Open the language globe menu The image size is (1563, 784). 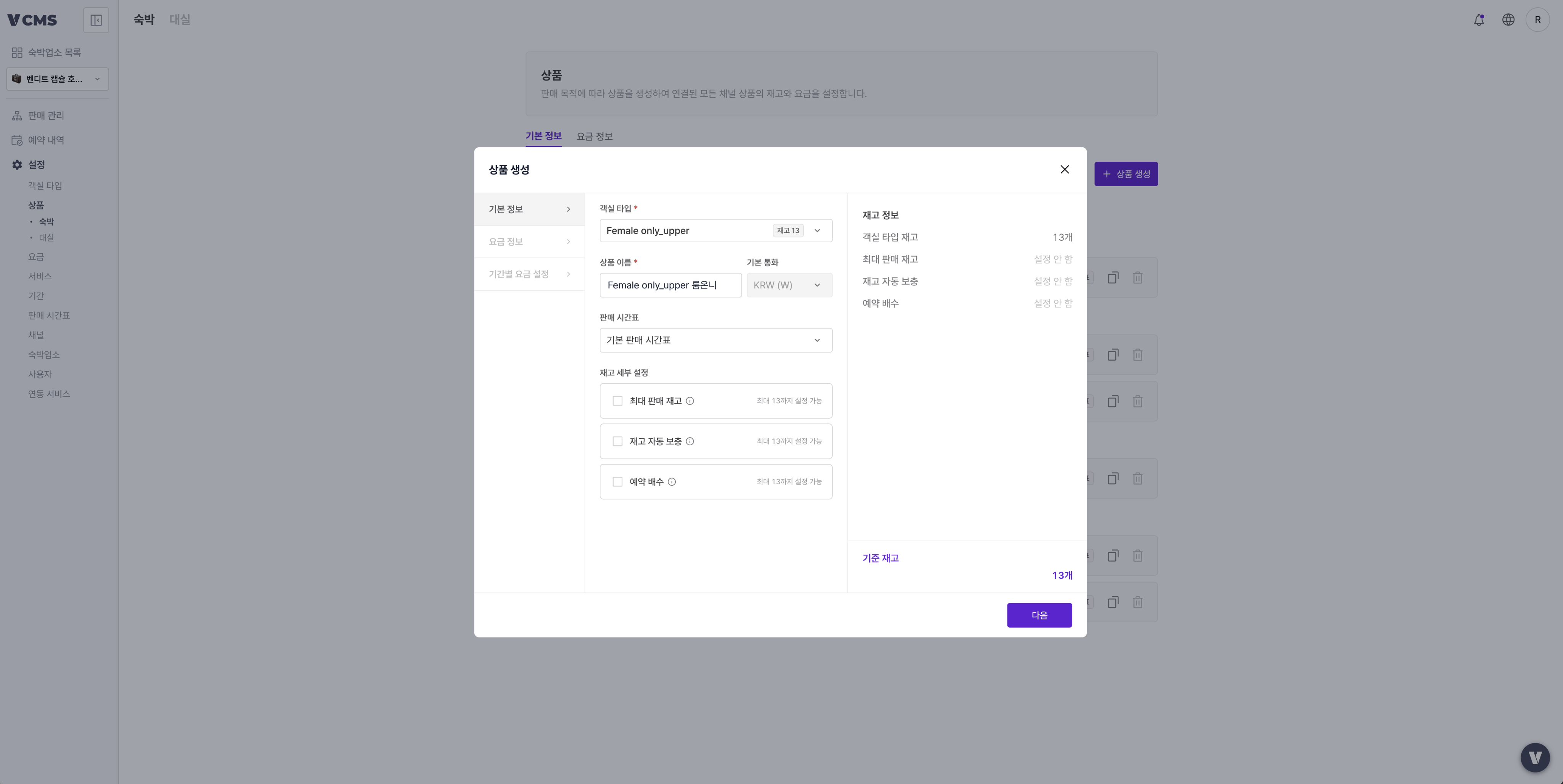(1508, 20)
